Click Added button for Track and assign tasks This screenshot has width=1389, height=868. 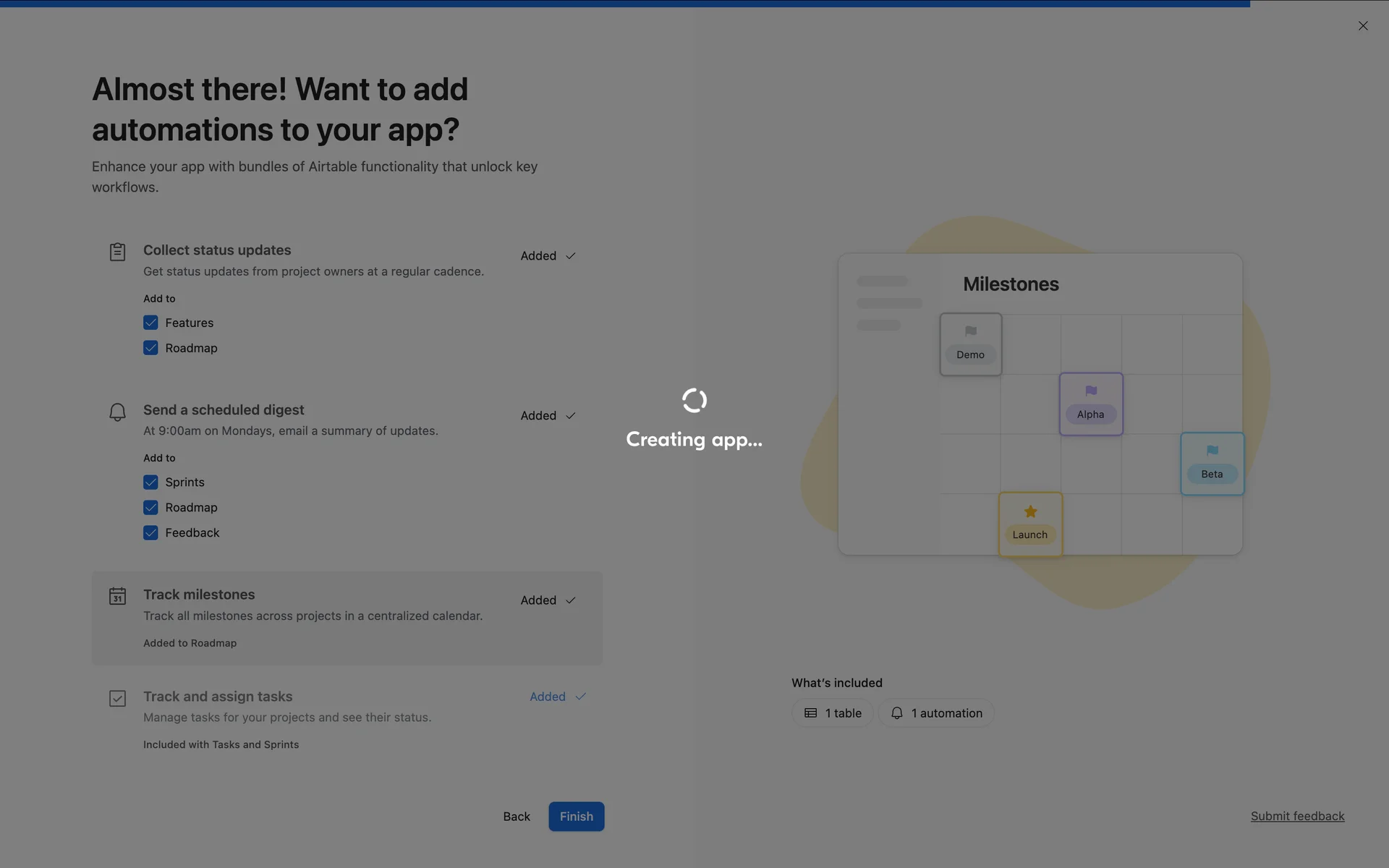557,697
